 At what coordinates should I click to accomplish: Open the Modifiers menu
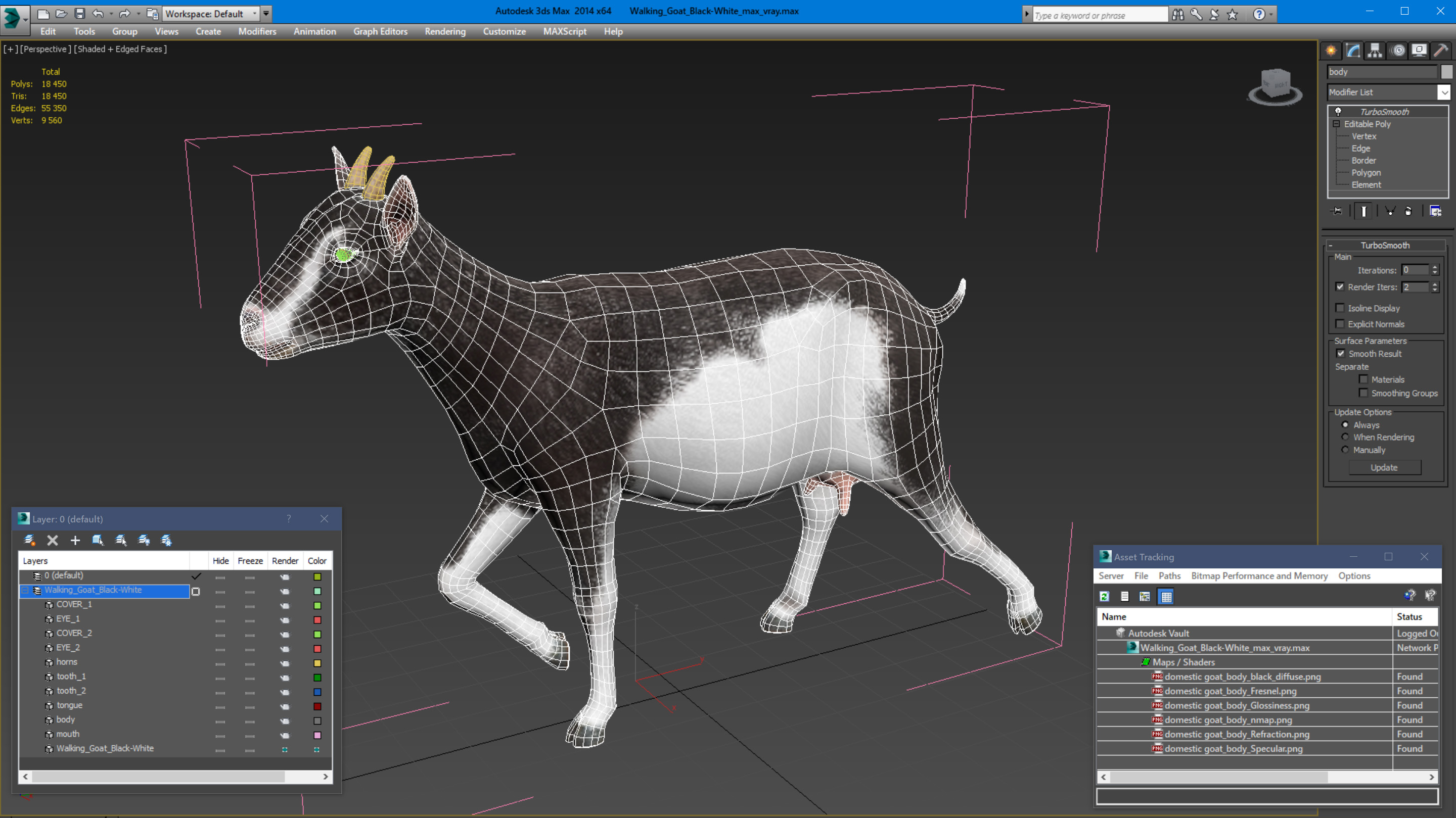click(x=257, y=32)
